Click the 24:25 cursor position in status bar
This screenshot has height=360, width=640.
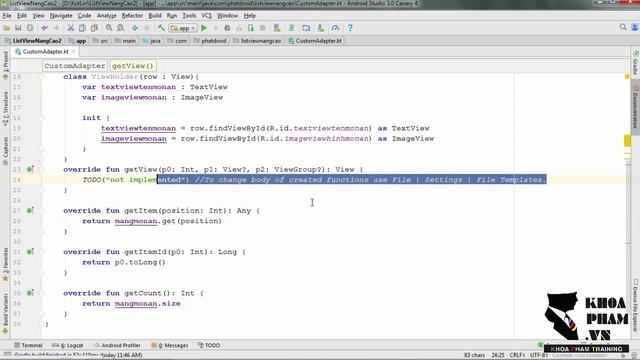[x=498, y=355]
